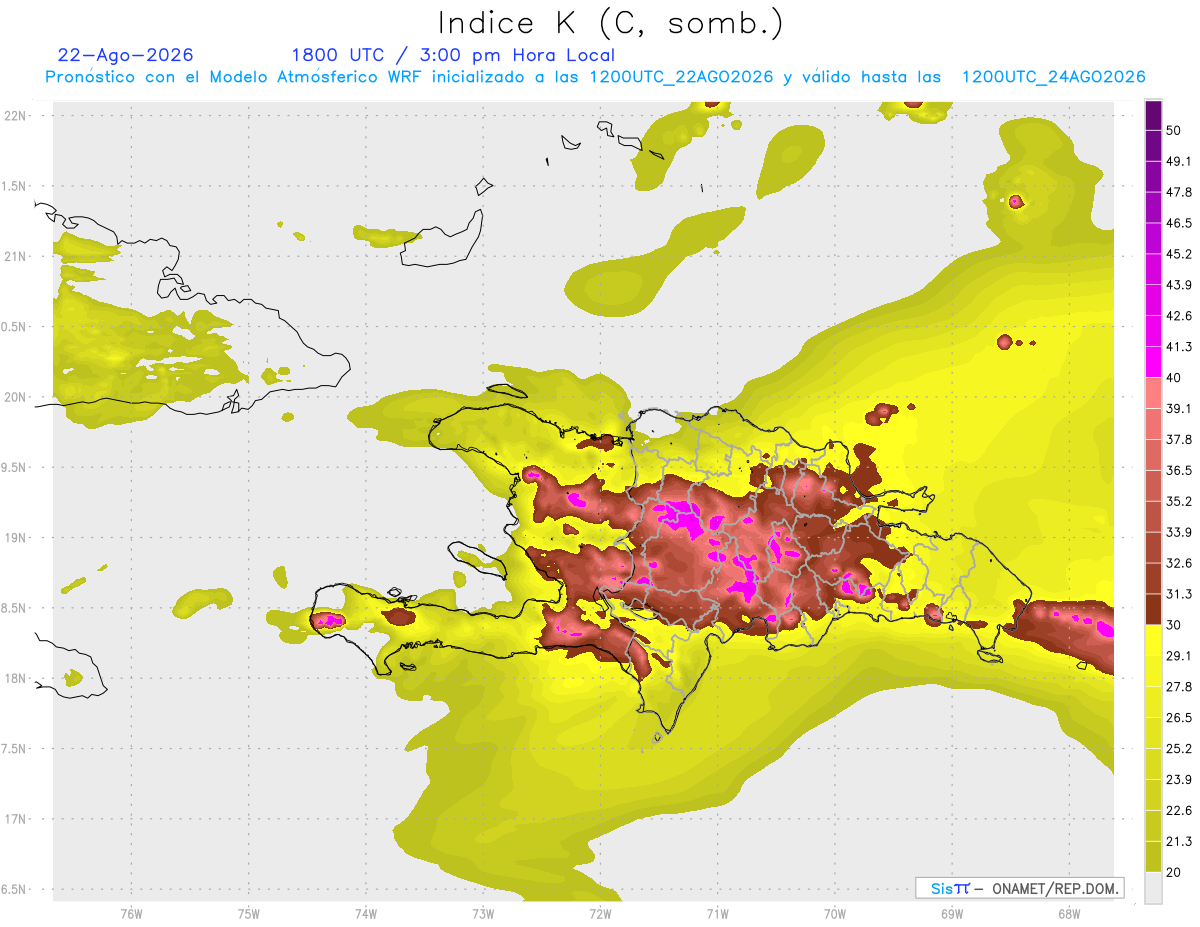Click the color bar value "26.5"
The height and width of the screenshot is (927, 1200).
(x=1178, y=717)
